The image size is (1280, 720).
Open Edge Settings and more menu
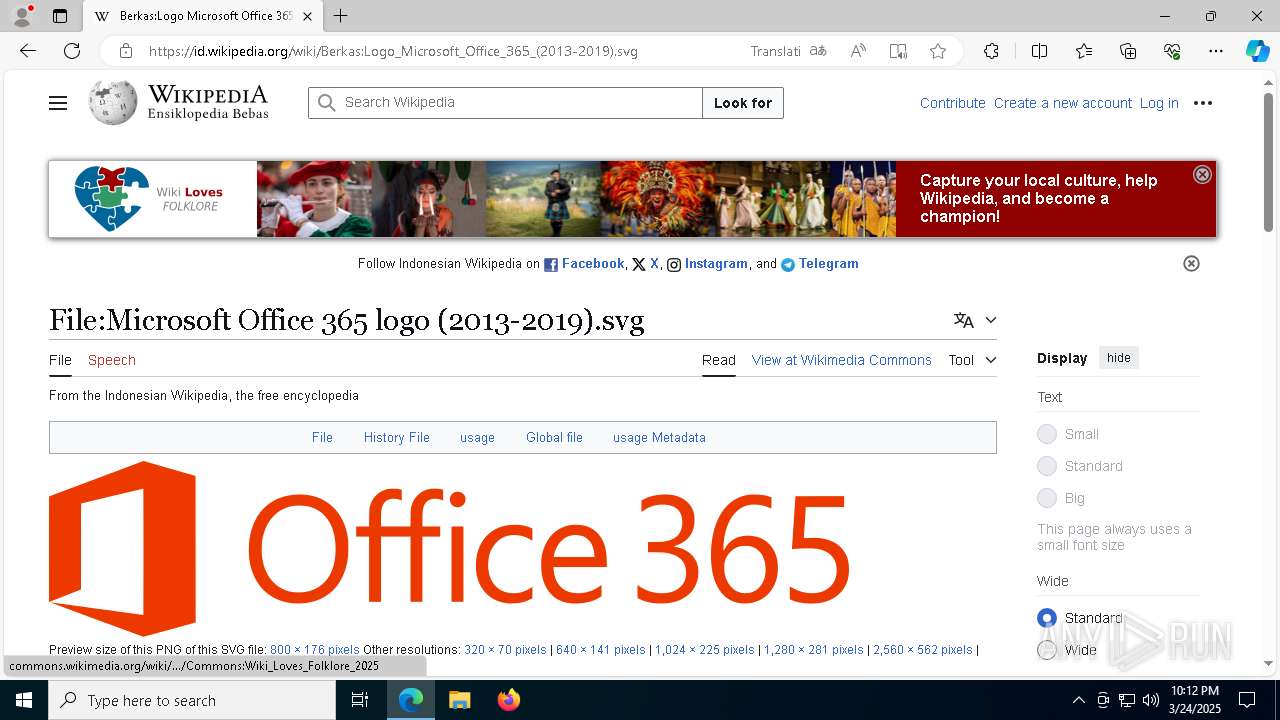[x=1216, y=51]
